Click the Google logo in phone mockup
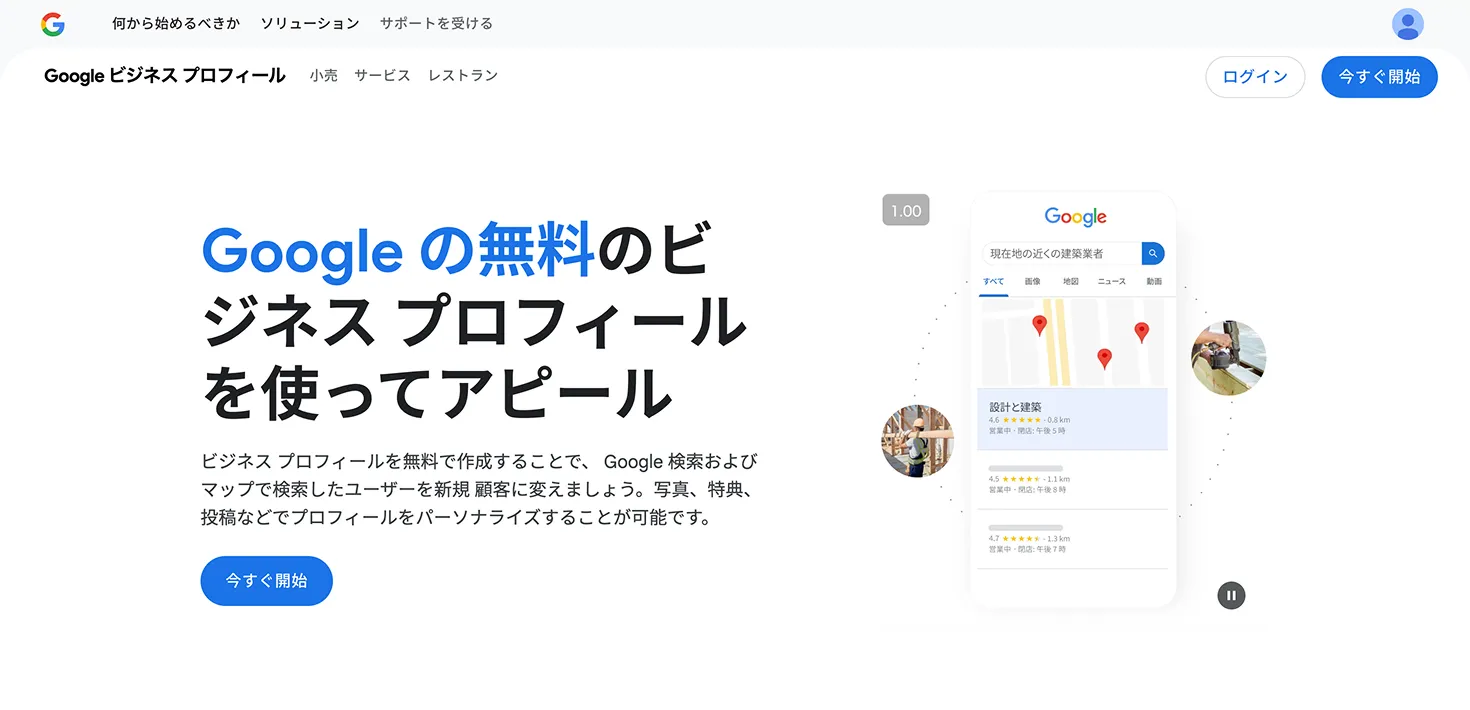This screenshot has width=1470, height=710. coord(1075,216)
